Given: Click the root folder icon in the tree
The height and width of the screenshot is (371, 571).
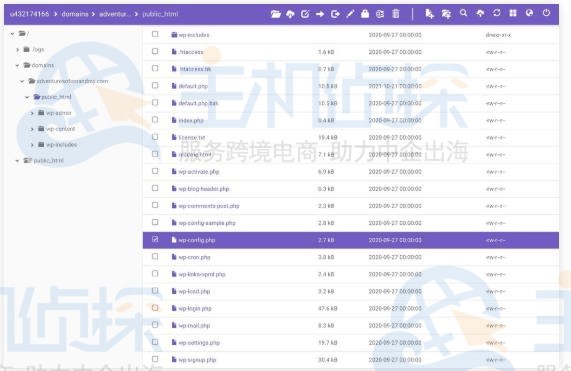Looking at the screenshot, I should pyautogui.click(x=22, y=33).
